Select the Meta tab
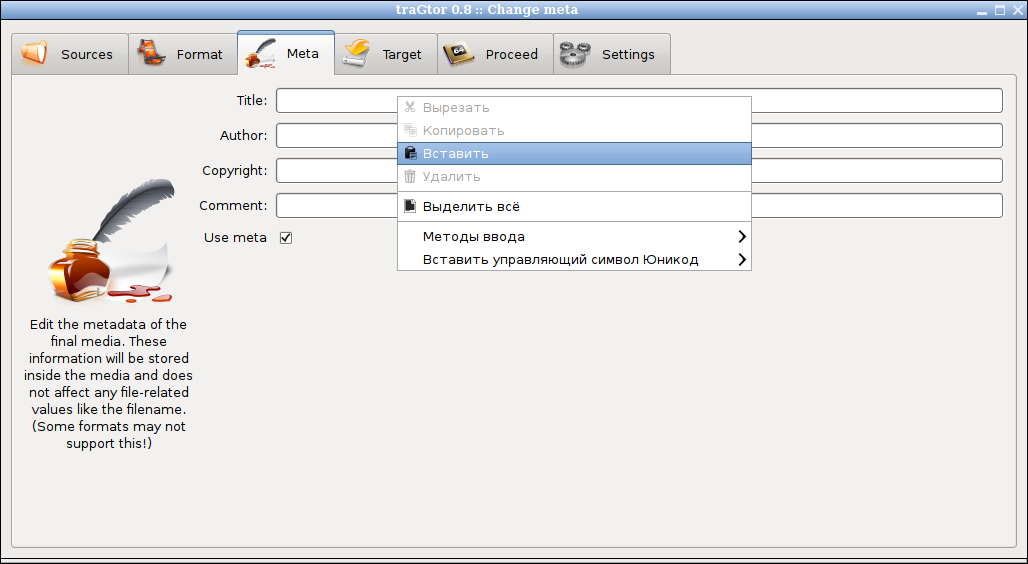The width and height of the screenshot is (1028, 564). (x=286, y=52)
